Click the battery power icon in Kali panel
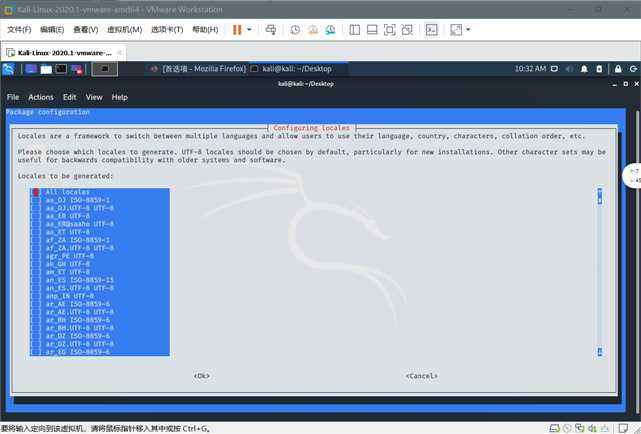The width and height of the screenshot is (641, 434). click(x=599, y=69)
